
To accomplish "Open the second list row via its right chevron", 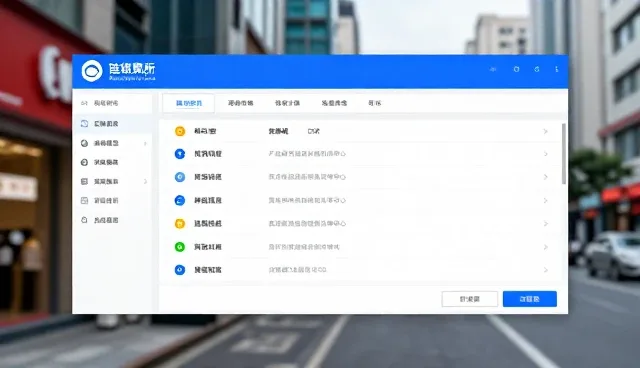I will click(x=545, y=154).
